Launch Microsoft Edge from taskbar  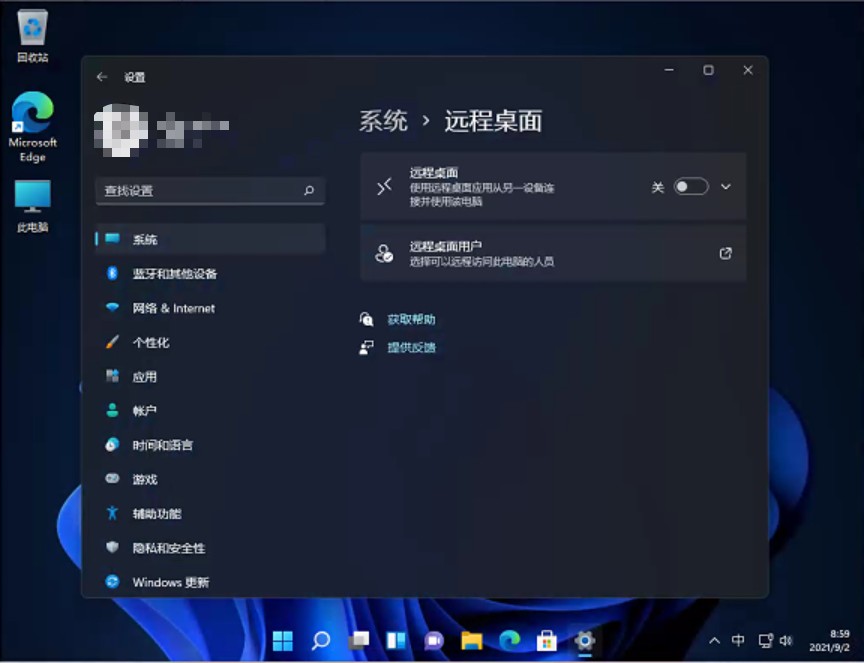(509, 640)
